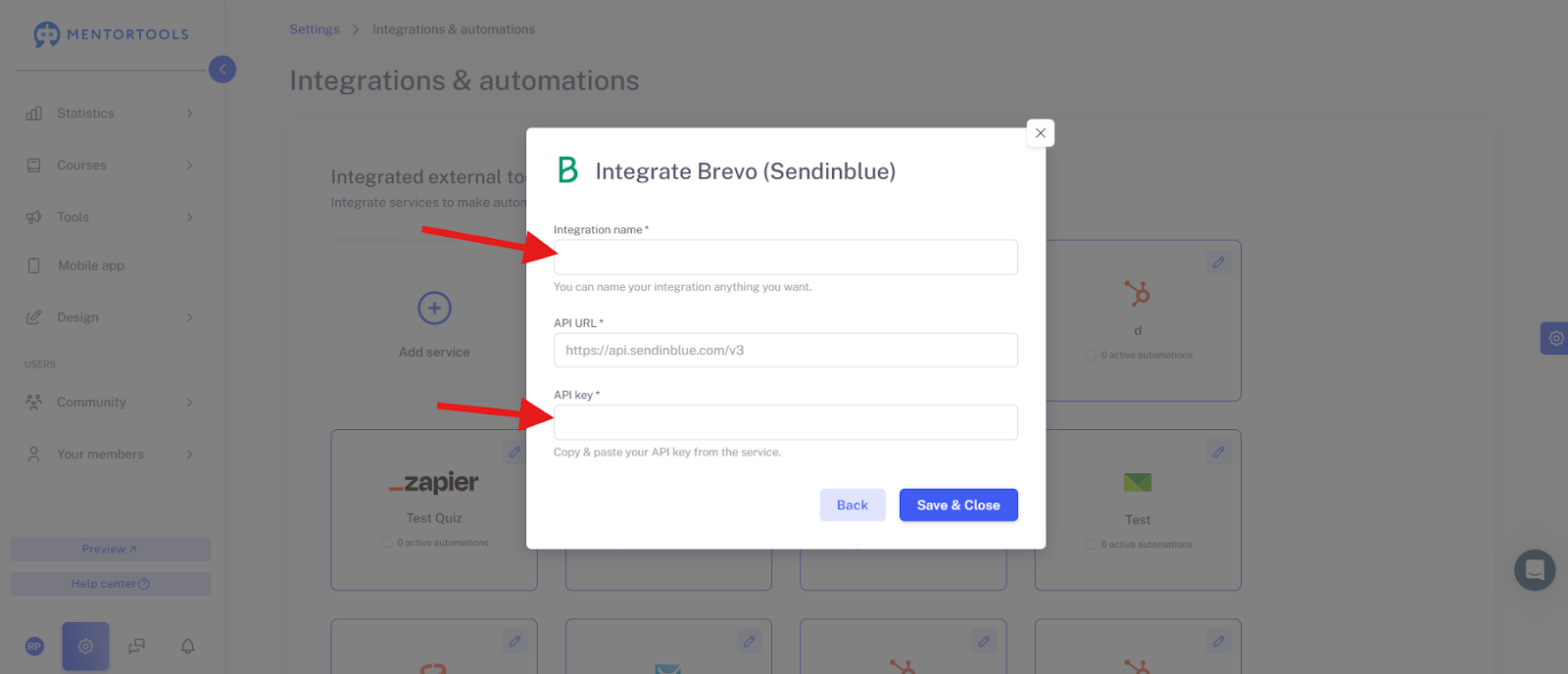Screen dimensions: 1568x674
Task: Open Statistics in the sidebar
Action: click(x=85, y=114)
